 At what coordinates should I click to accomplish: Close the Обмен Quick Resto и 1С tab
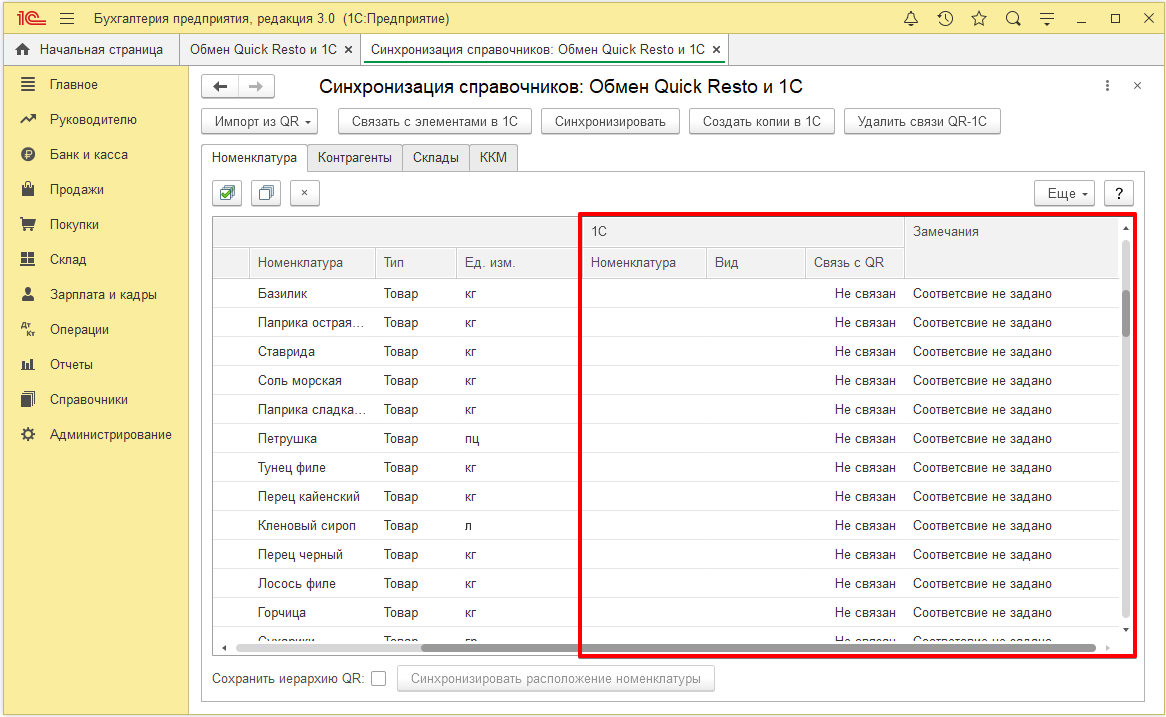tap(348, 49)
